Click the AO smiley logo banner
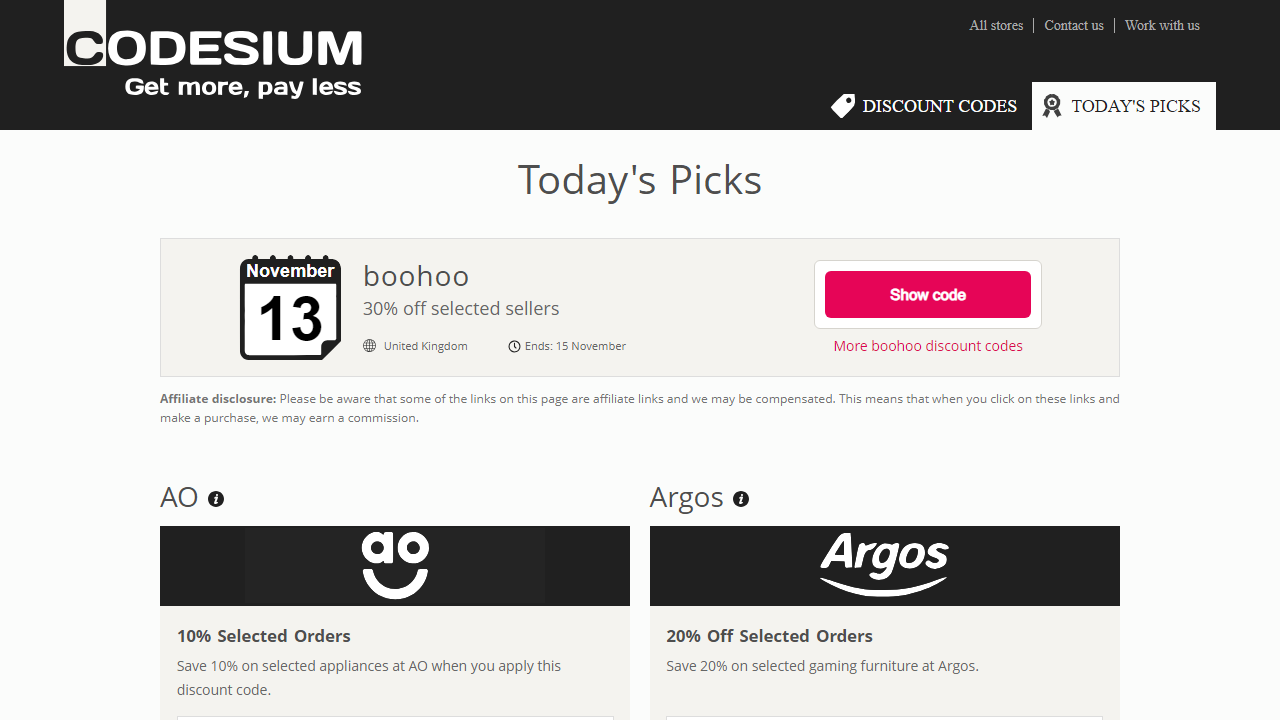 [x=395, y=566]
